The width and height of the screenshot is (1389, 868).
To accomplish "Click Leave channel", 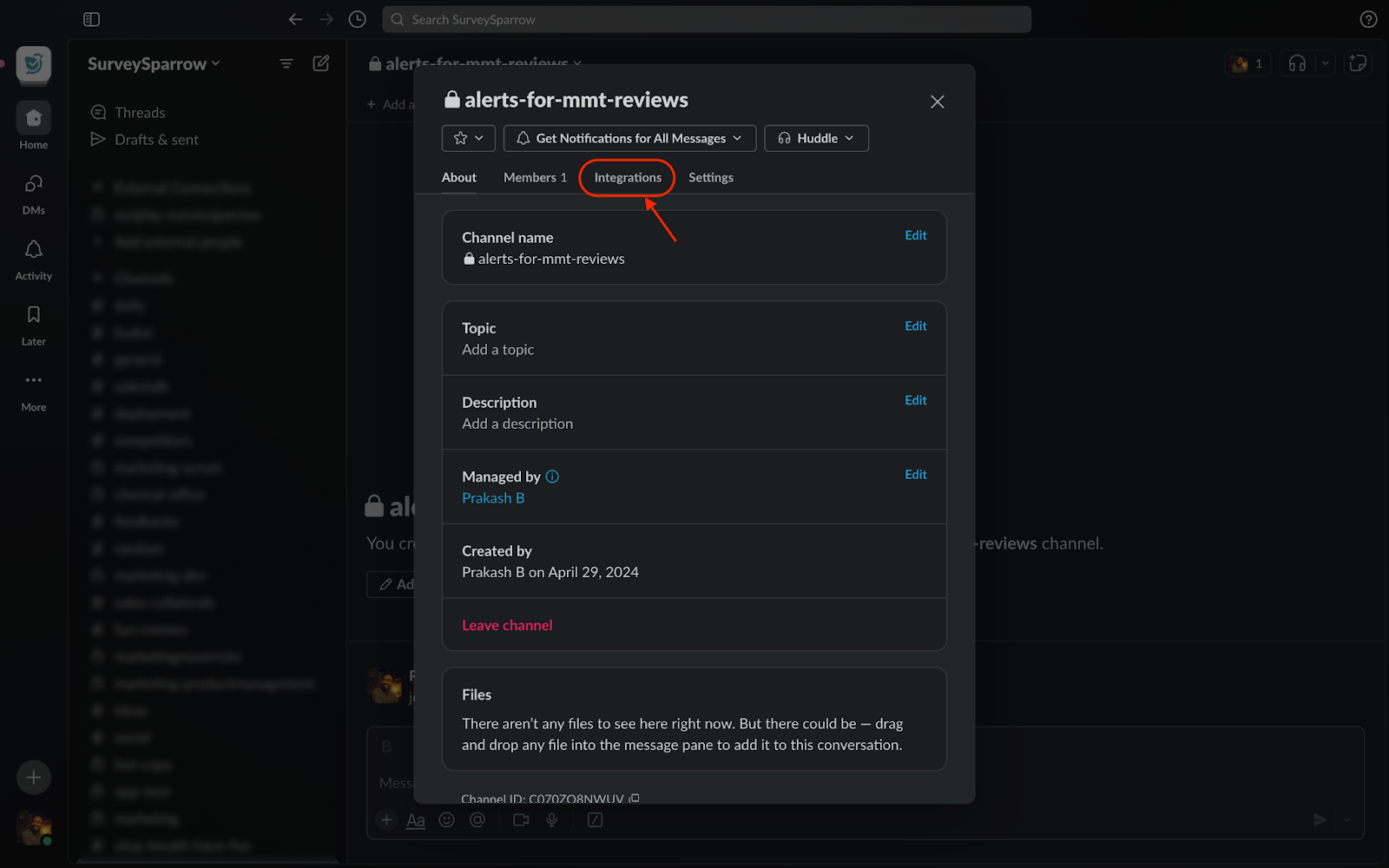I will point(507,625).
